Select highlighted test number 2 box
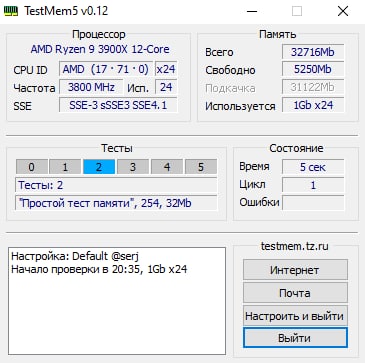This screenshot has height=363, width=365. [x=99, y=167]
